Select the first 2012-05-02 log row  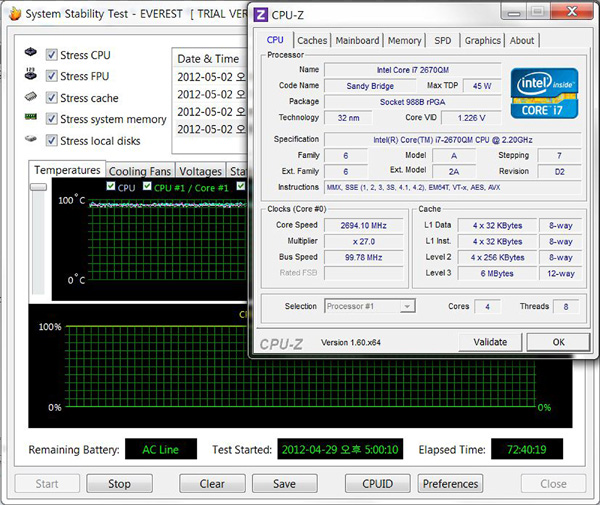pos(210,77)
